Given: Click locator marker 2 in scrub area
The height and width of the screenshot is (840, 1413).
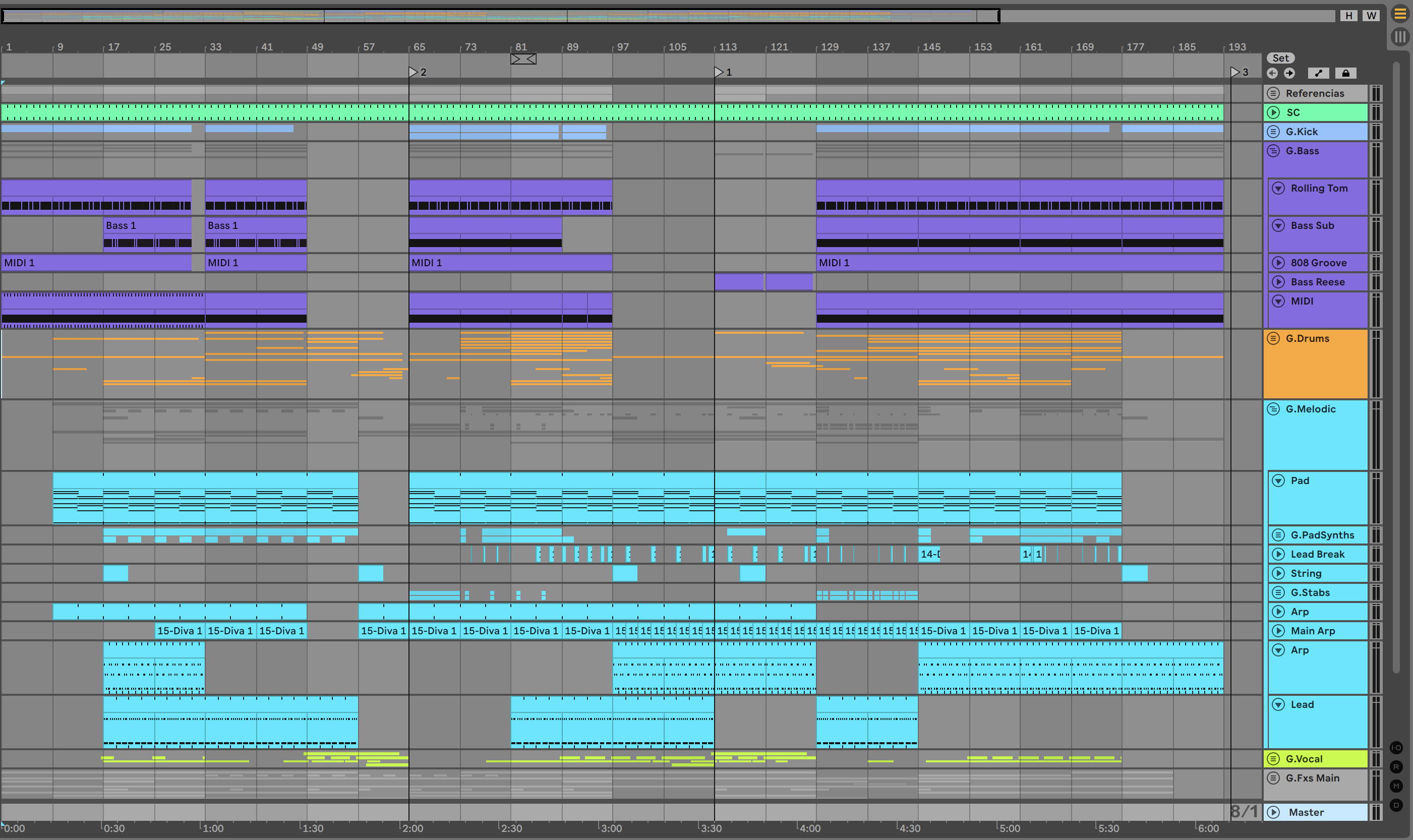Looking at the screenshot, I should 414,72.
